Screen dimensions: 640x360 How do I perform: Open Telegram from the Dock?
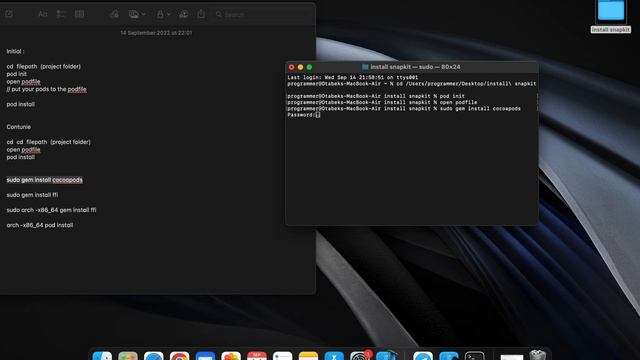tap(423, 356)
